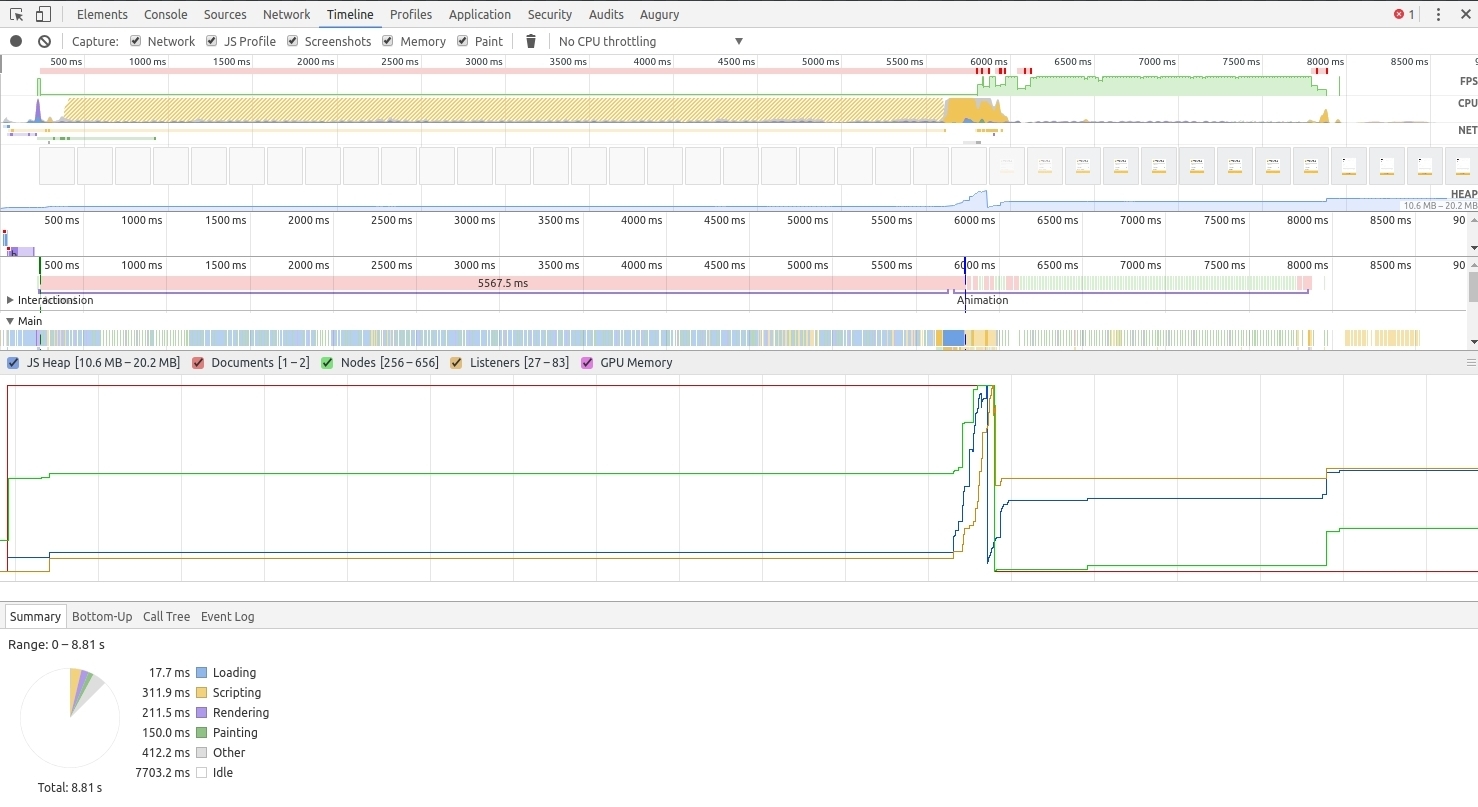Click the memory pane drag handle icon
Image resolution: width=1478 pixels, height=807 pixels.
click(x=1471, y=363)
